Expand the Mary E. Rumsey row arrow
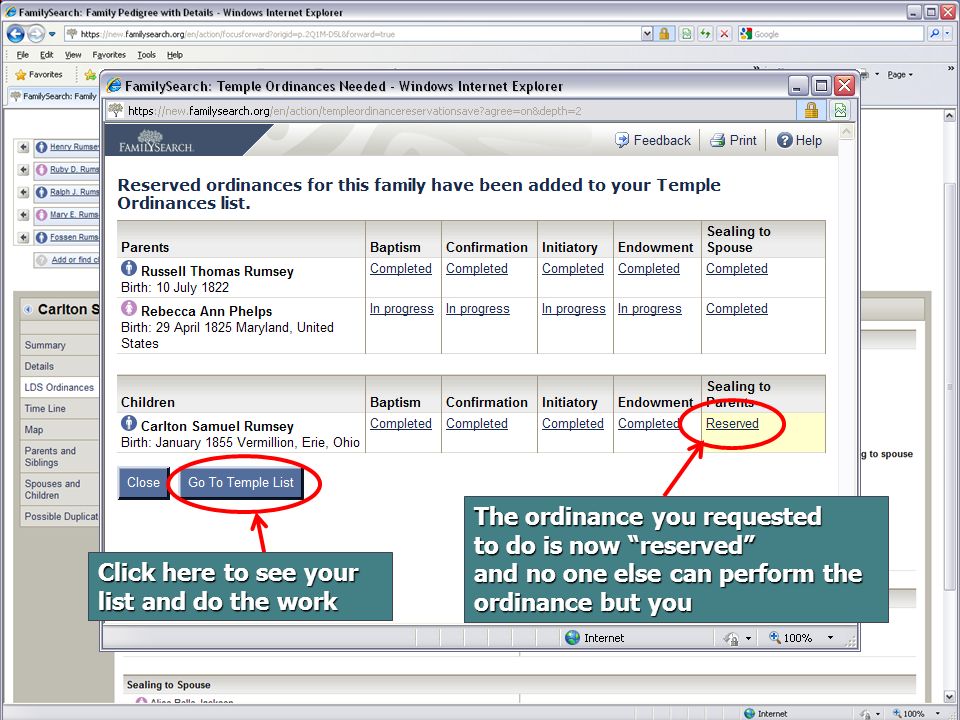This screenshot has width=960, height=720. pyautogui.click(x=23, y=215)
